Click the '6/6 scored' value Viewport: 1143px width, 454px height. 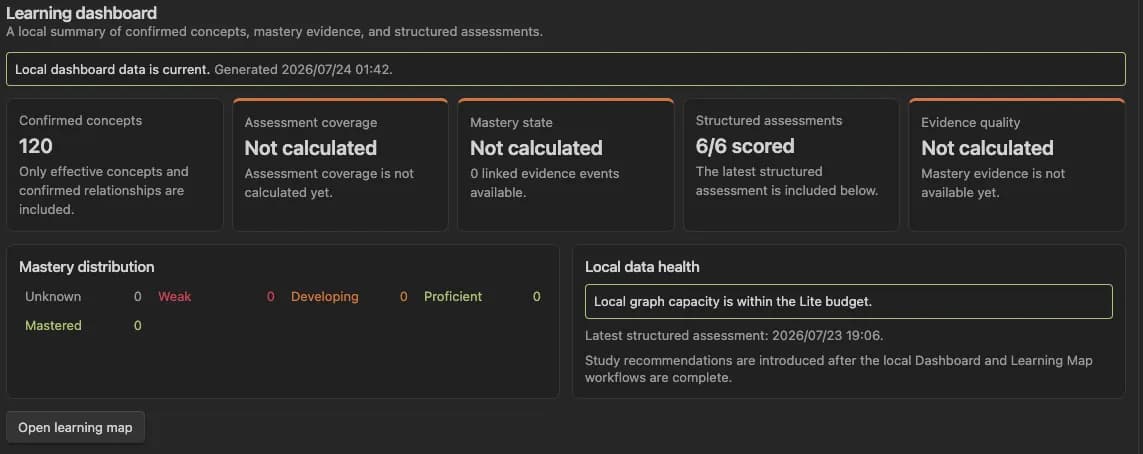click(745, 146)
